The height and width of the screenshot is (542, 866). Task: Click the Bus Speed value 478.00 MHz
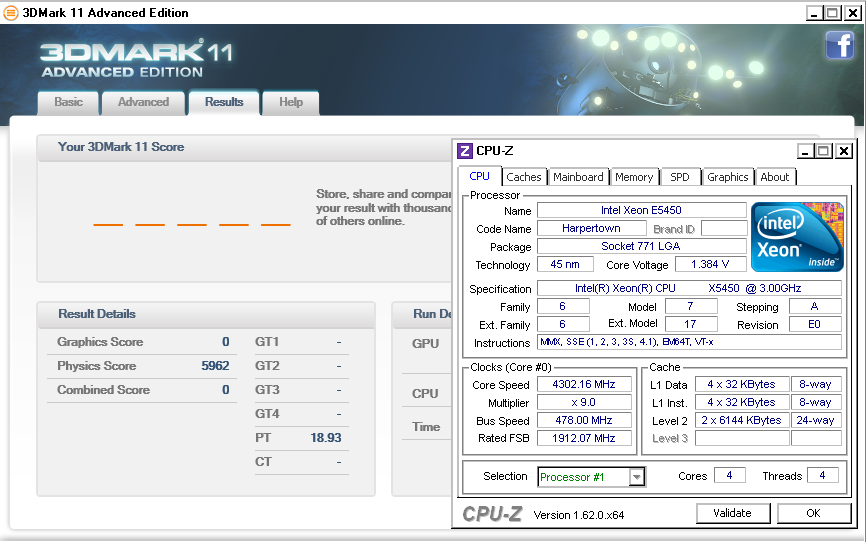coord(584,420)
